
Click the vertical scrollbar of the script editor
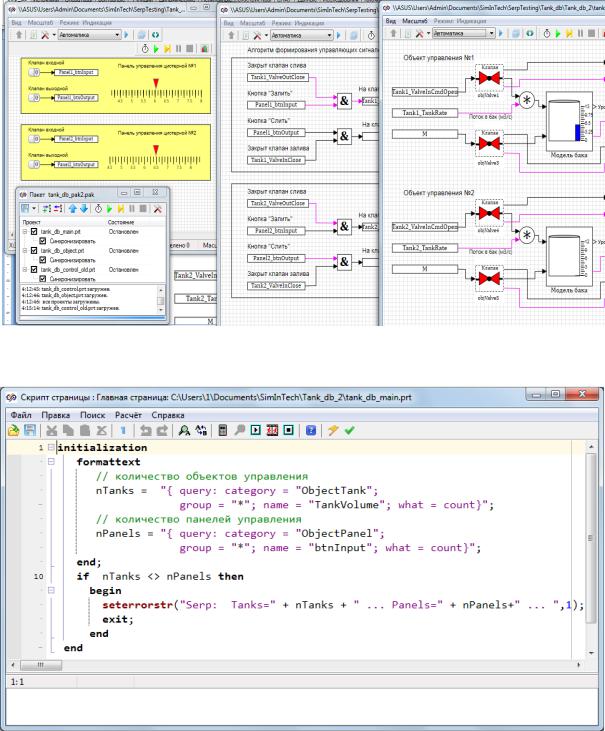591,538
